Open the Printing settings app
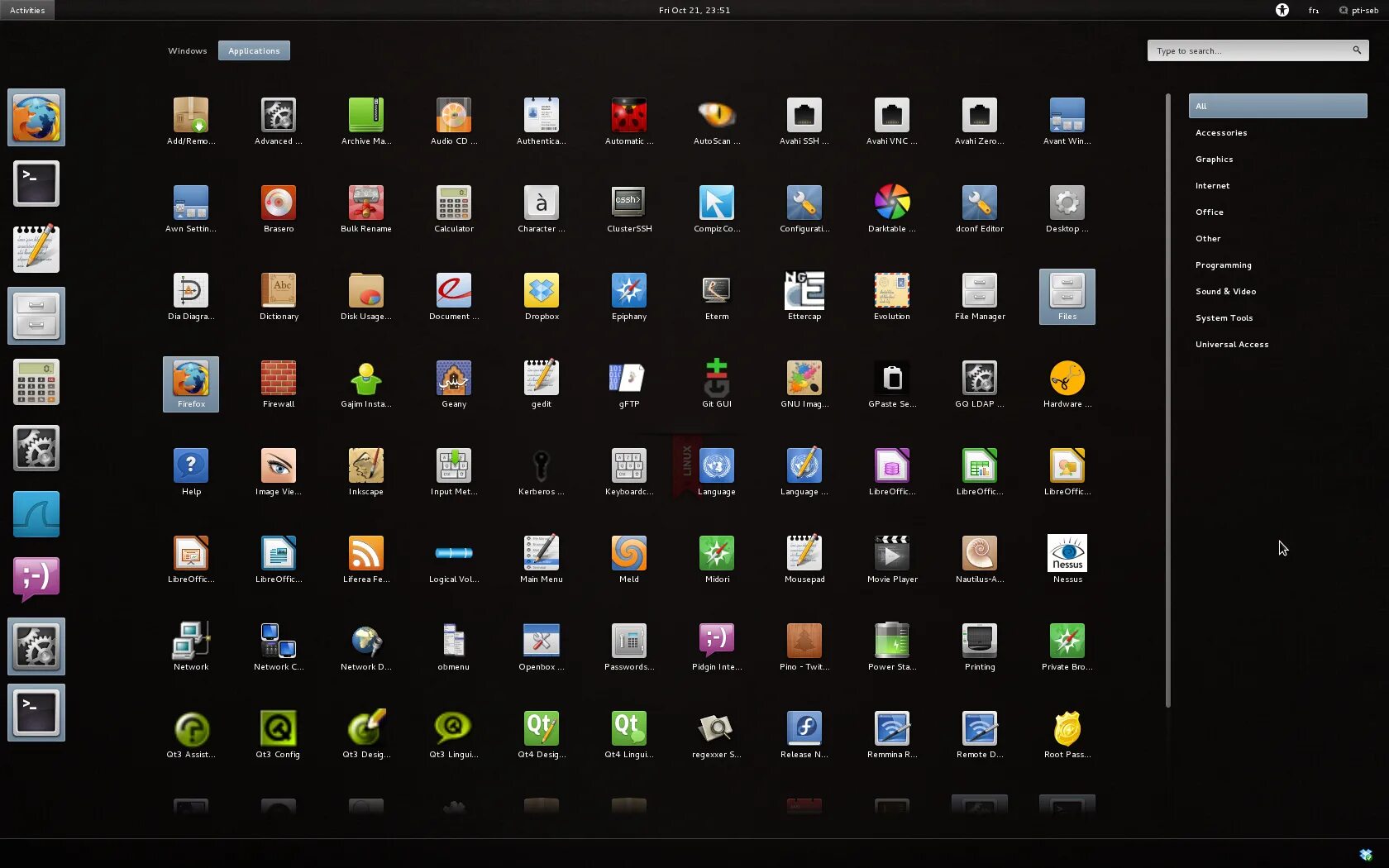Image resolution: width=1389 pixels, height=868 pixels. [x=980, y=647]
